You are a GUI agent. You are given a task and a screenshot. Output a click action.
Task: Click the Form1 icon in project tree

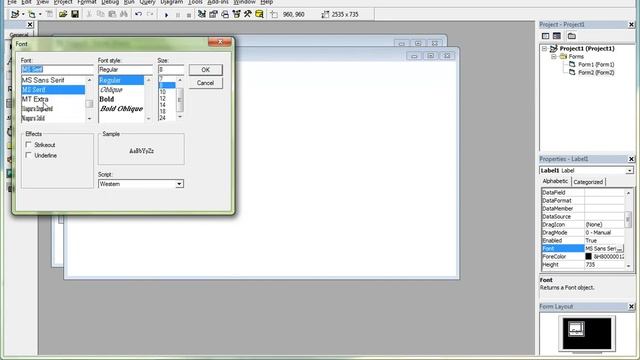[572, 64]
